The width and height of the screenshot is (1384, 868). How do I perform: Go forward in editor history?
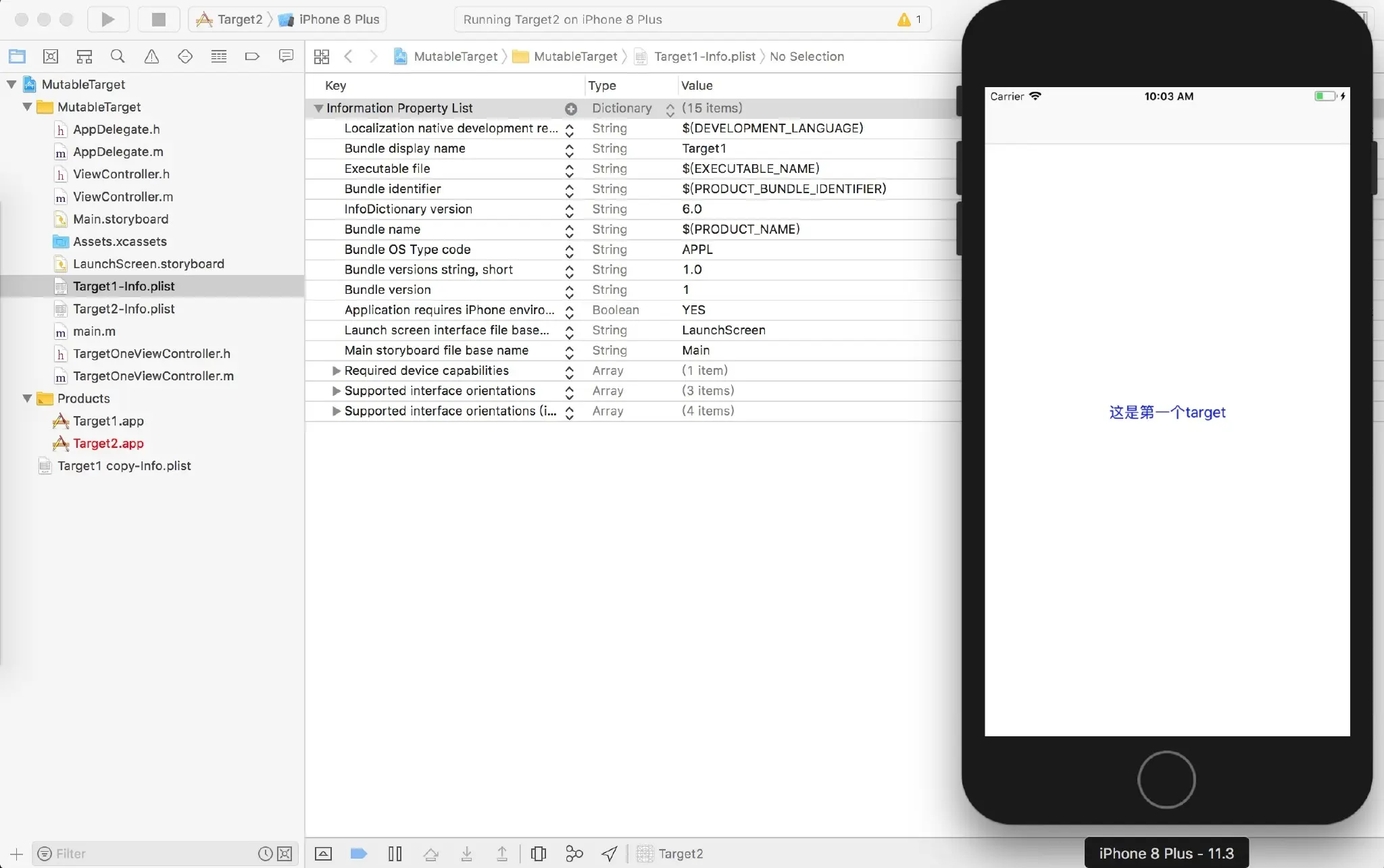tap(373, 56)
